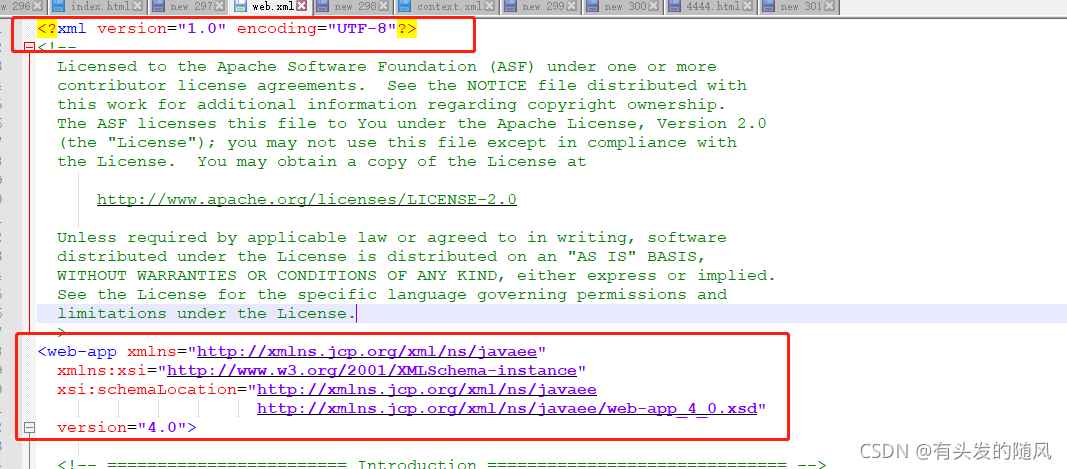Click the line starting 'Licensed to the Apache'
The height and width of the screenshot is (469, 1067).
point(387,67)
